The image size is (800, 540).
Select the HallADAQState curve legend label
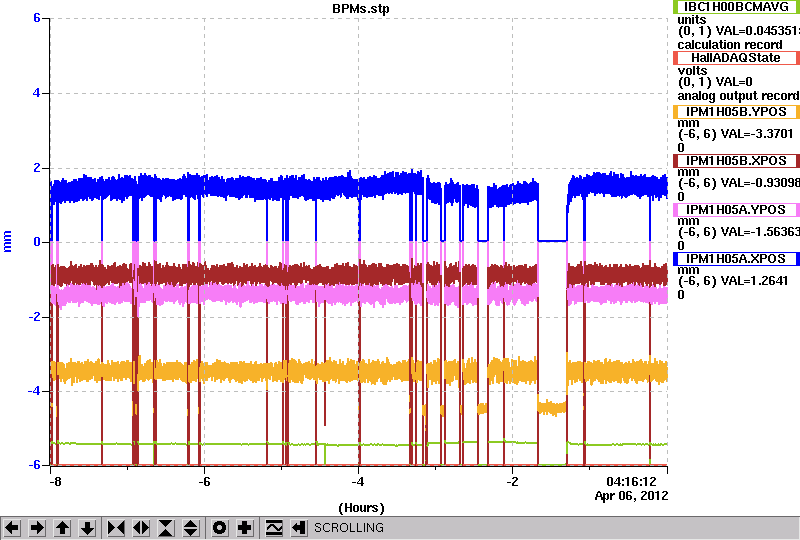click(736, 58)
